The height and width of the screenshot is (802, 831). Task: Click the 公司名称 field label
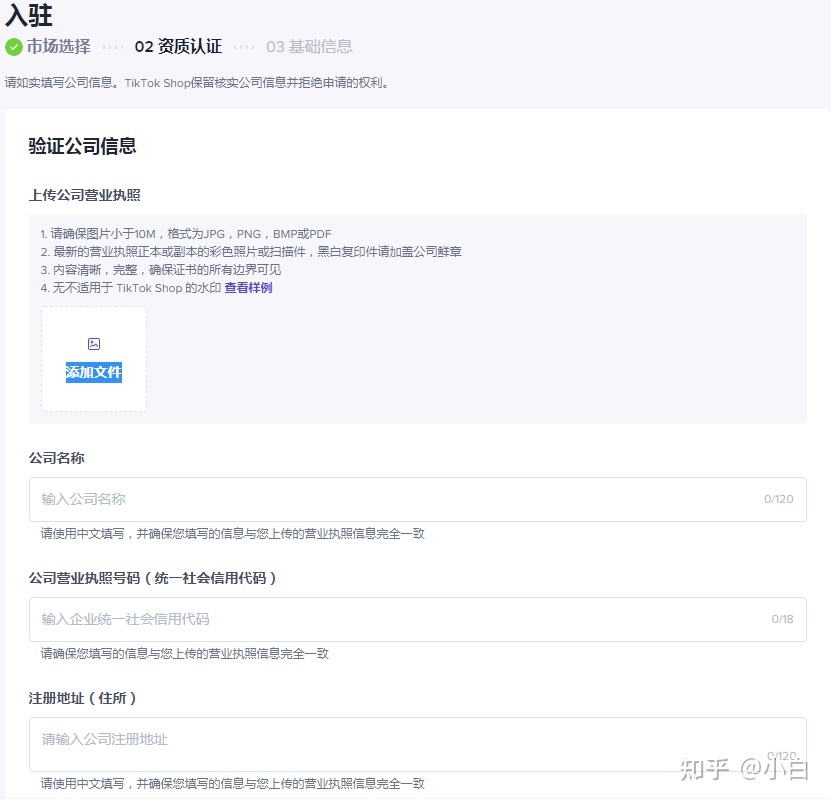click(x=57, y=458)
